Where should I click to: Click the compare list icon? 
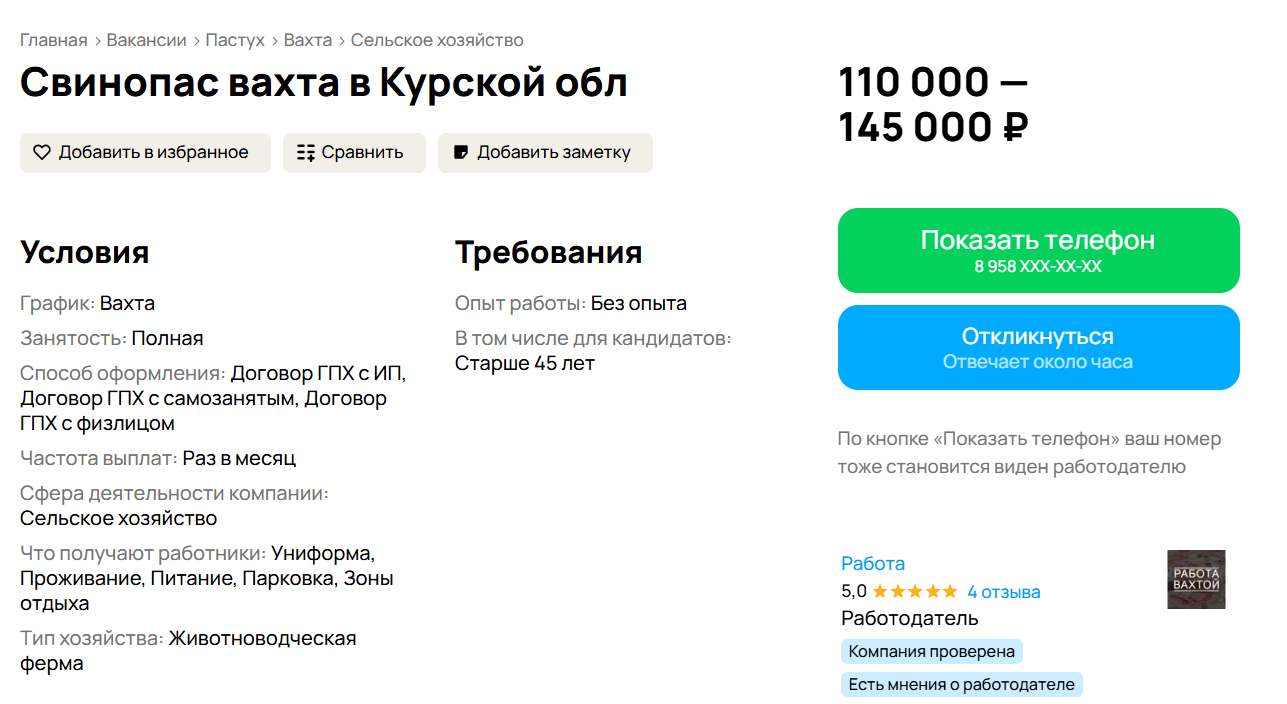[x=306, y=153]
